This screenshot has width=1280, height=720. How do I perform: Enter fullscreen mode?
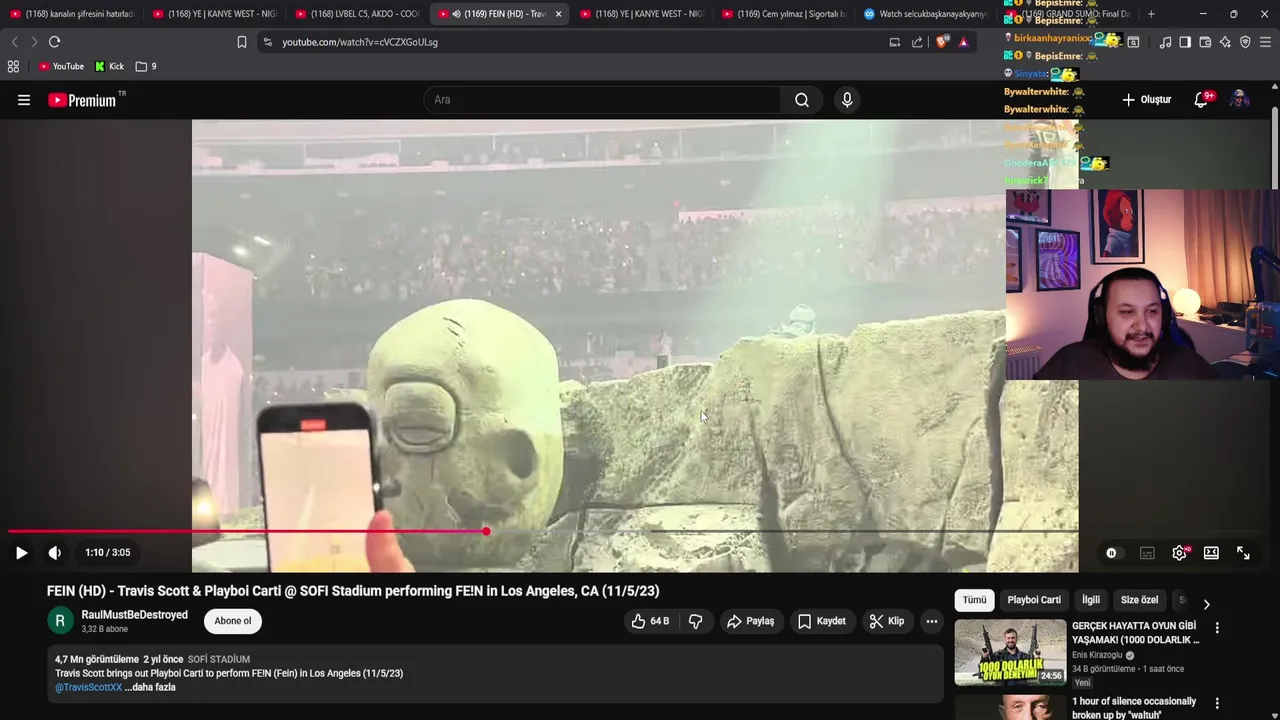click(x=1243, y=553)
